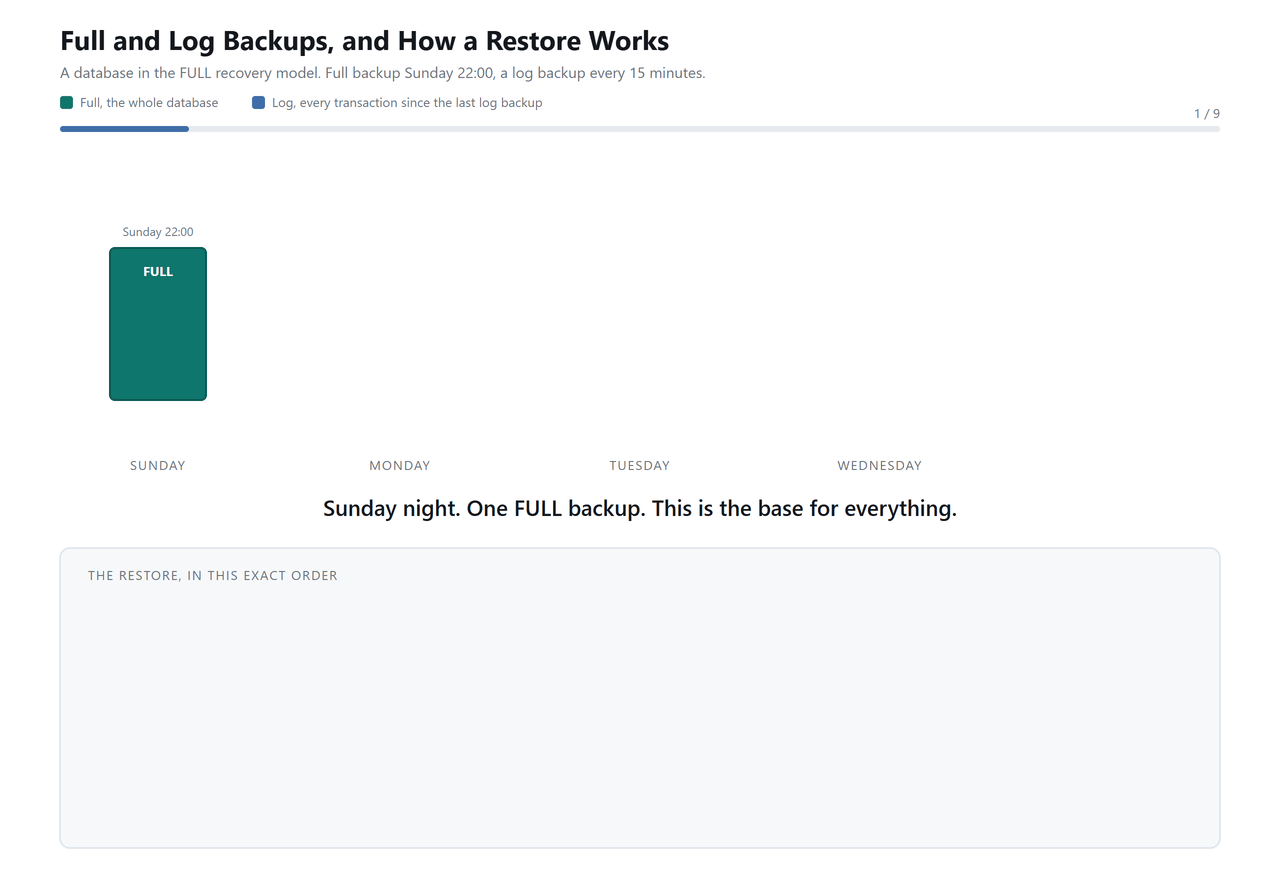Click the "Sunday night. One FULL backup" caption
This screenshot has height=880, width=1280.
click(x=640, y=508)
